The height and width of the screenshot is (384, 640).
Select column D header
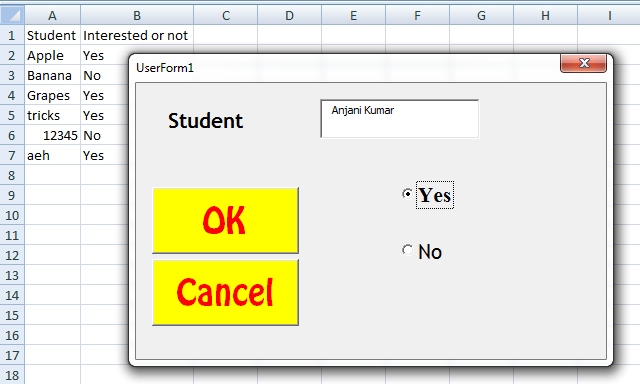tap(289, 16)
